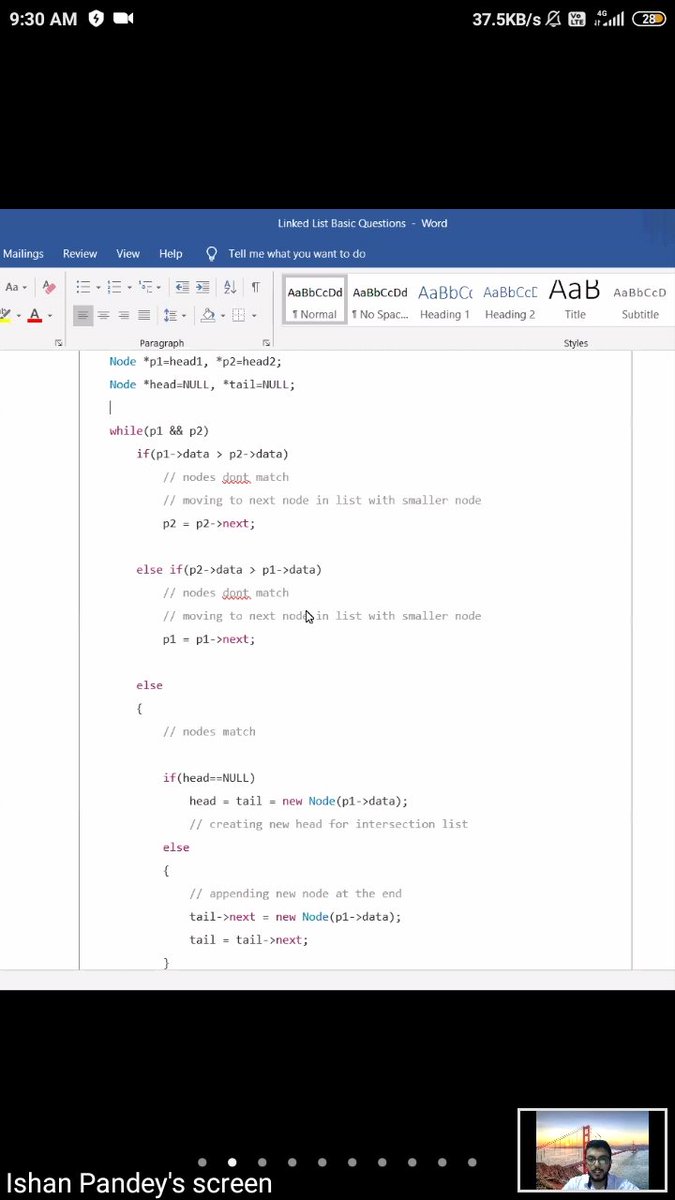Open the Line spacing dropdown arrow
675x1200 pixels.
183,316
